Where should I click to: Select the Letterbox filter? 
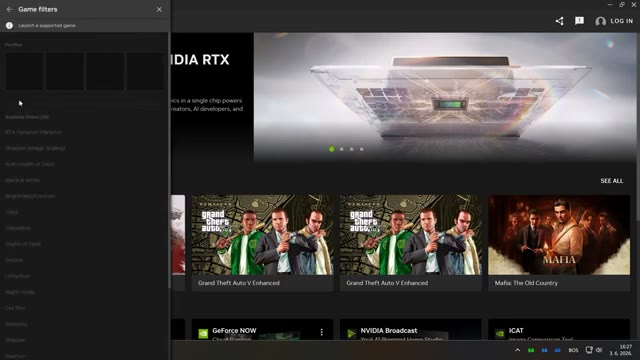tap(17, 276)
